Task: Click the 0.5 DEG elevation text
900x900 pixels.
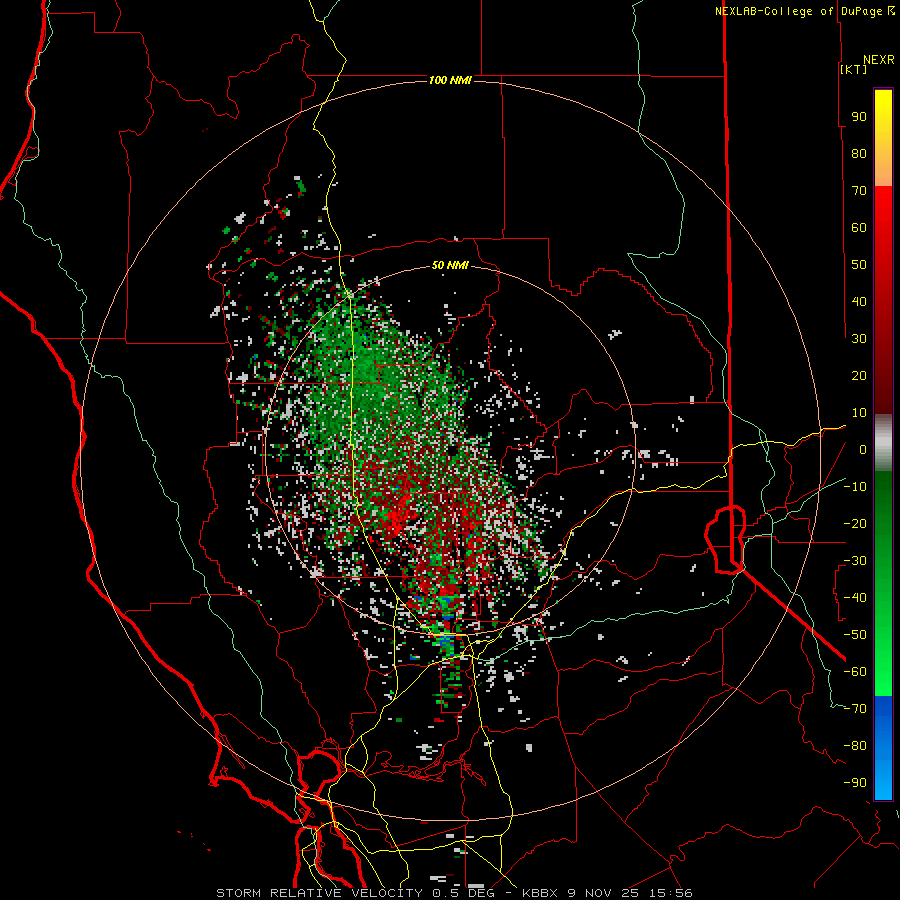Action: [465, 893]
